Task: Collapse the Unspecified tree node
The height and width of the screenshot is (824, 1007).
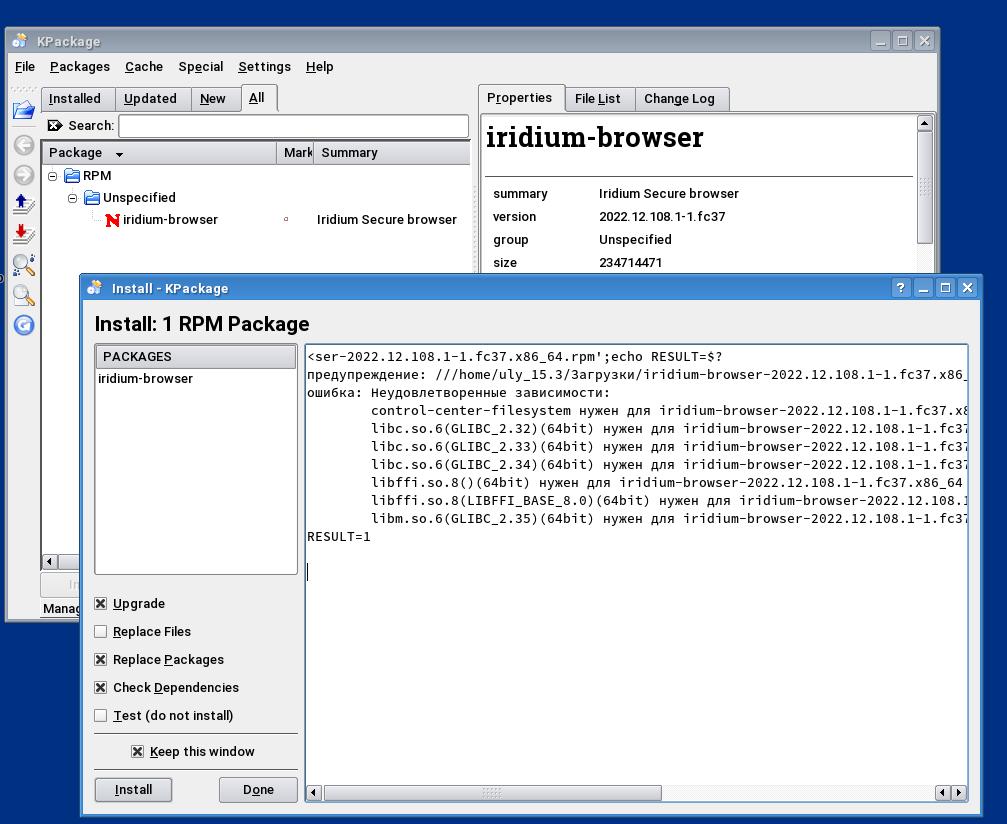Action: [x=73, y=198]
